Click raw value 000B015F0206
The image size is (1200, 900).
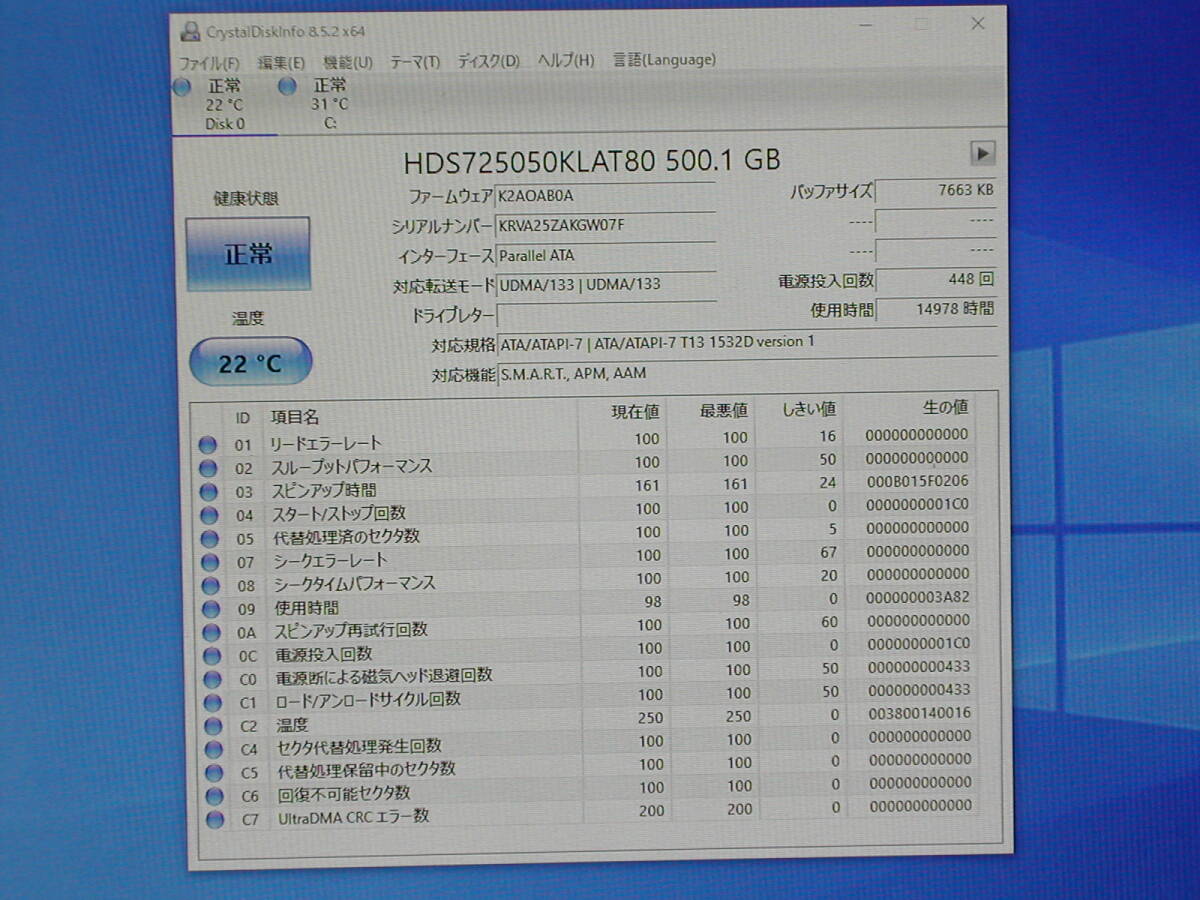(x=919, y=481)
